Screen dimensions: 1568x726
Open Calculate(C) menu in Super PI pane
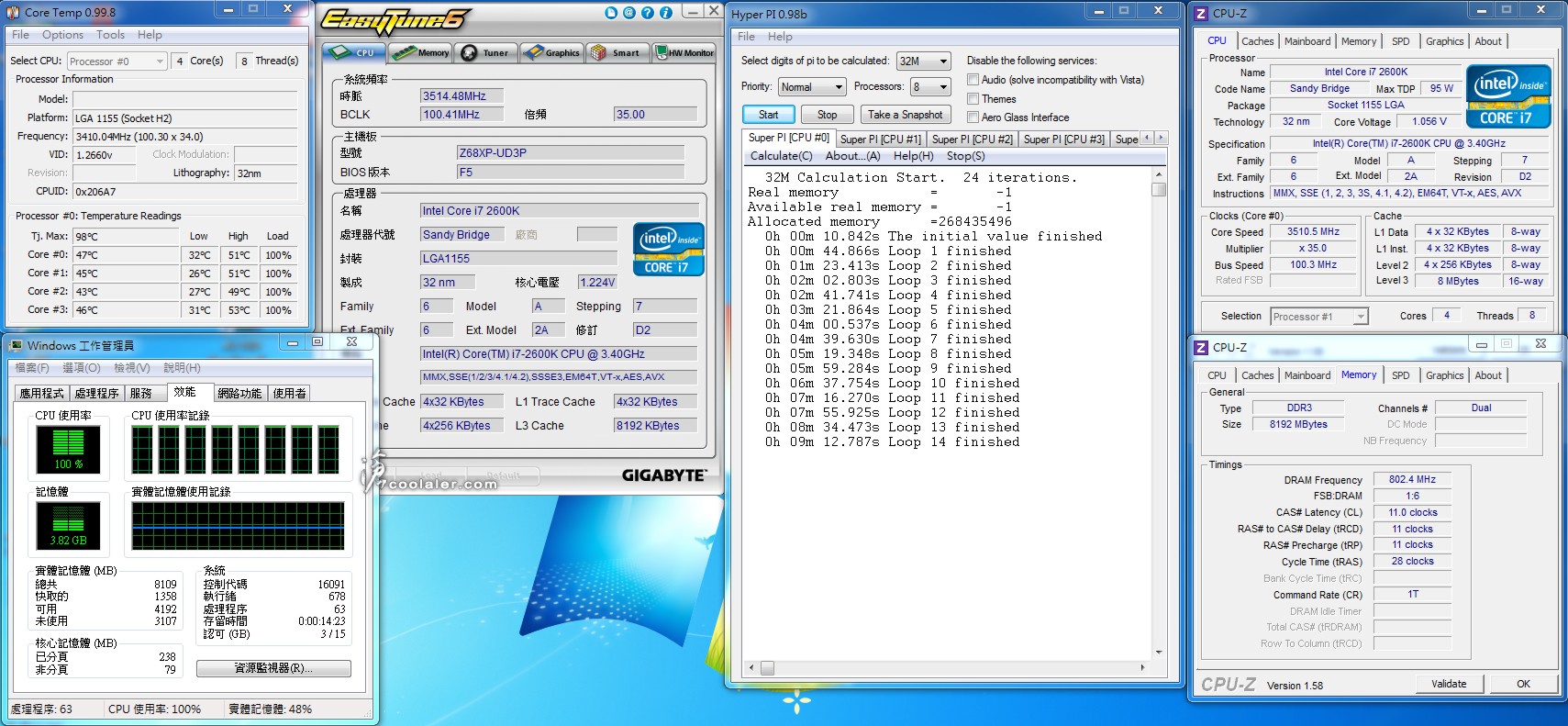click(781, 156)
